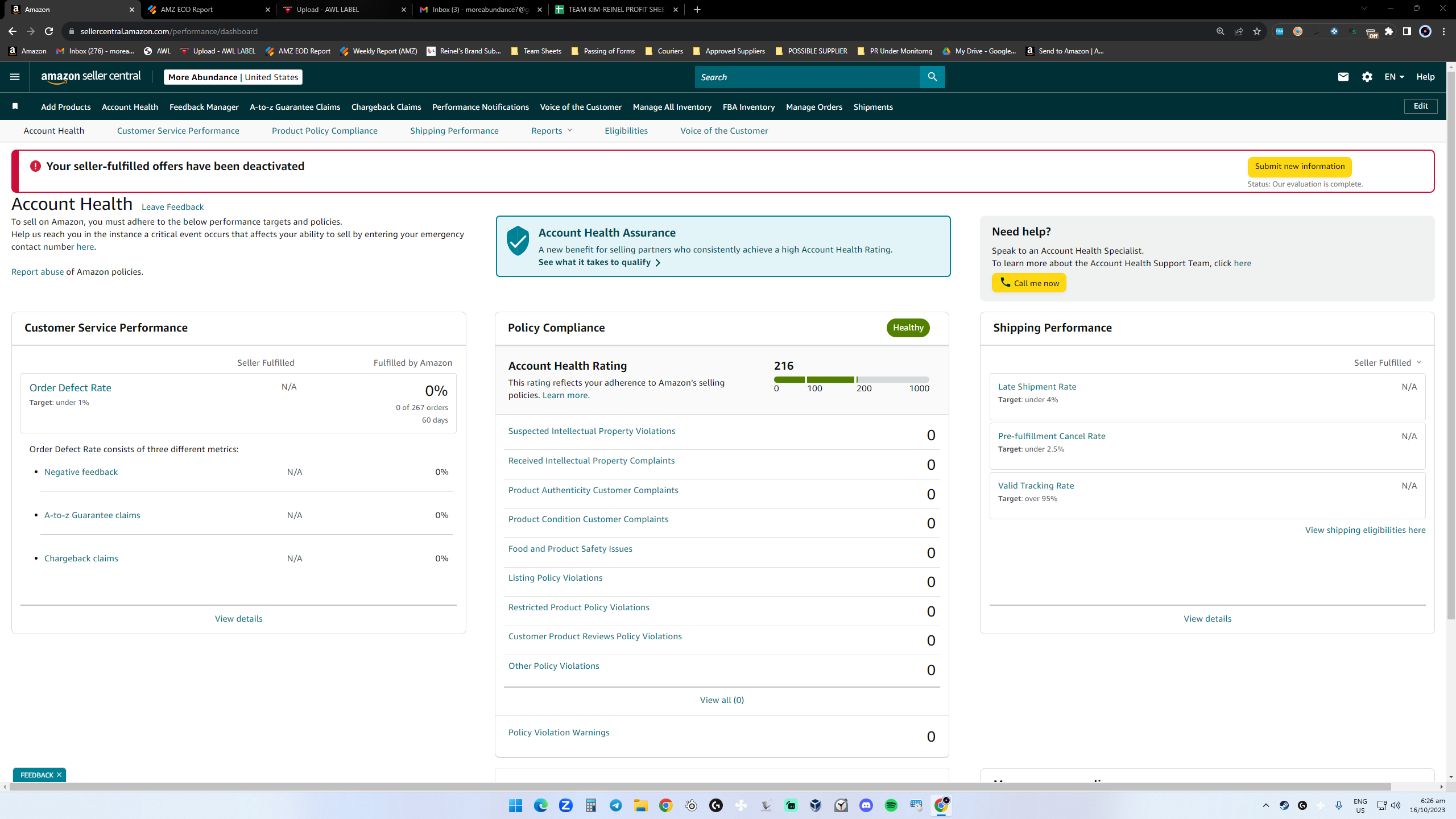The width and height of the screenshot is (1456, 819).
Task: Switch to the Gmail Inbox (3) tab
Action: point(481,10)
